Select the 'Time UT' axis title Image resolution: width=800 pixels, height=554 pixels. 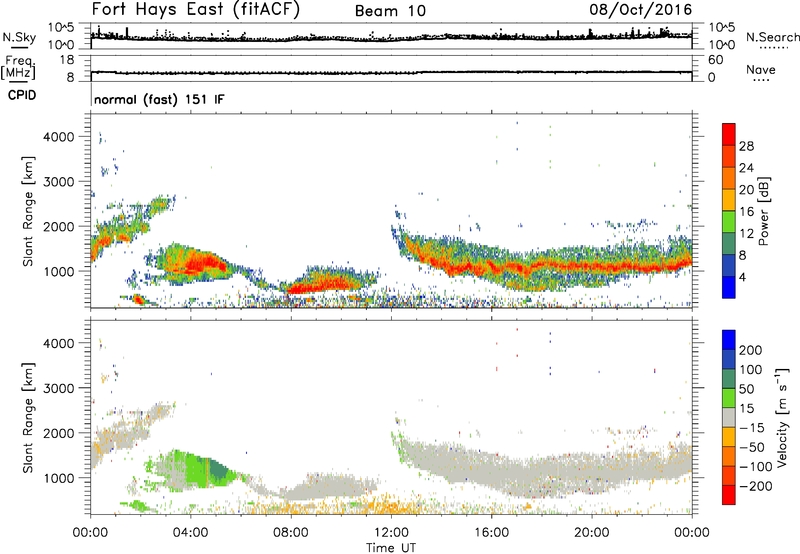point(391,548)
